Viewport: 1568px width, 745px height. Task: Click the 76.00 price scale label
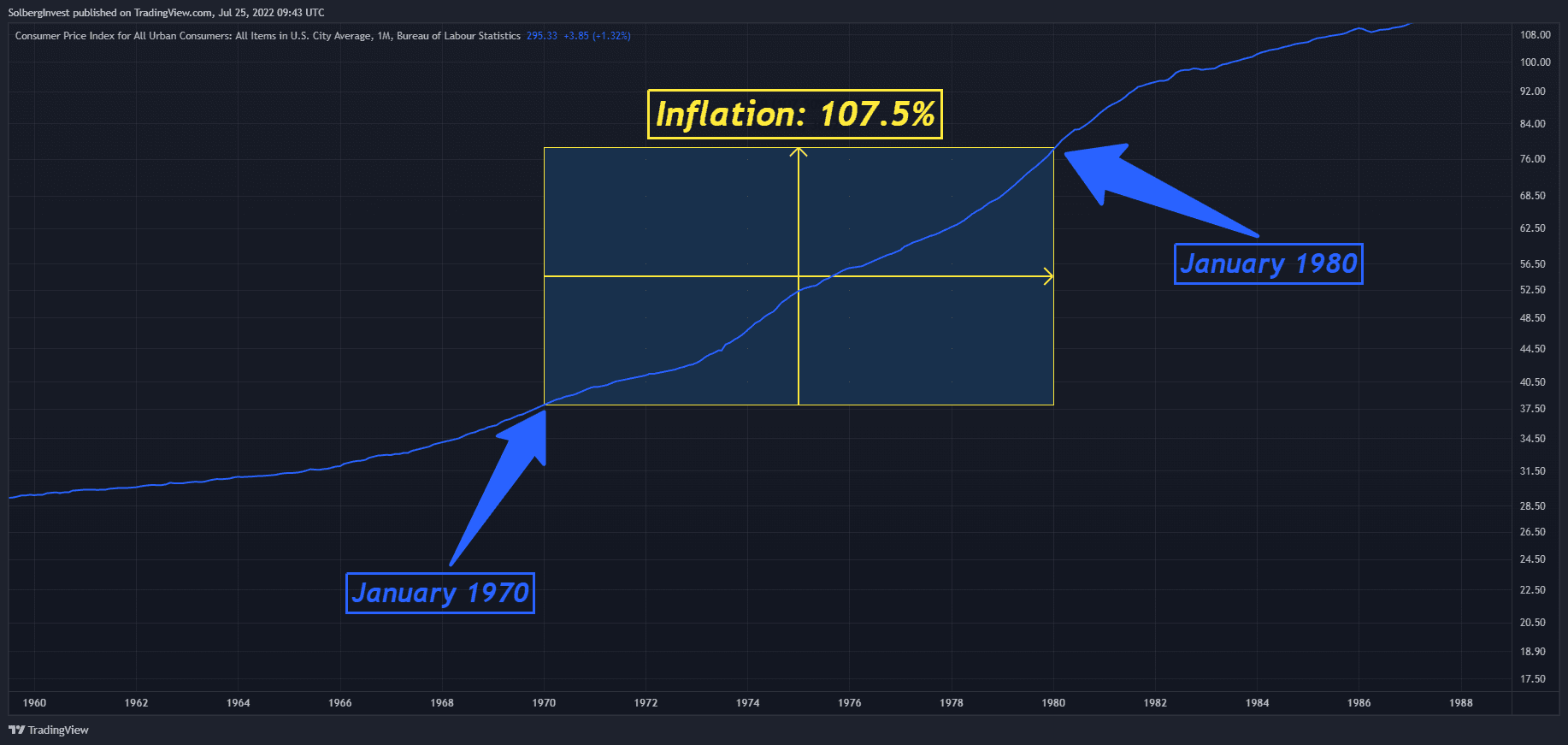tap(1533, 159)
